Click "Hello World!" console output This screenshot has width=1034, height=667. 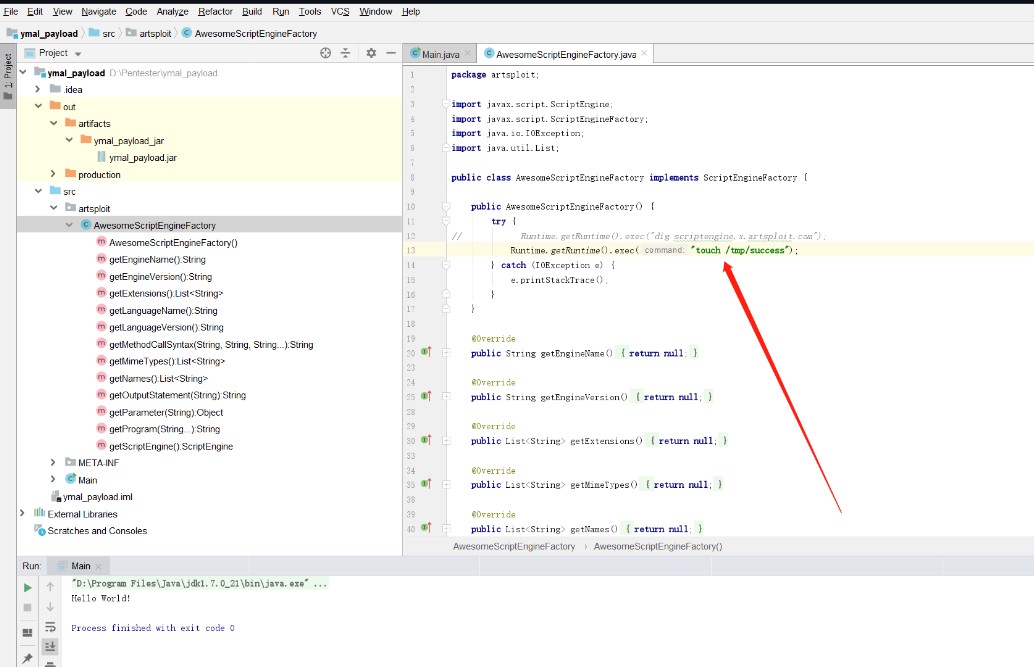click(101, 598)
